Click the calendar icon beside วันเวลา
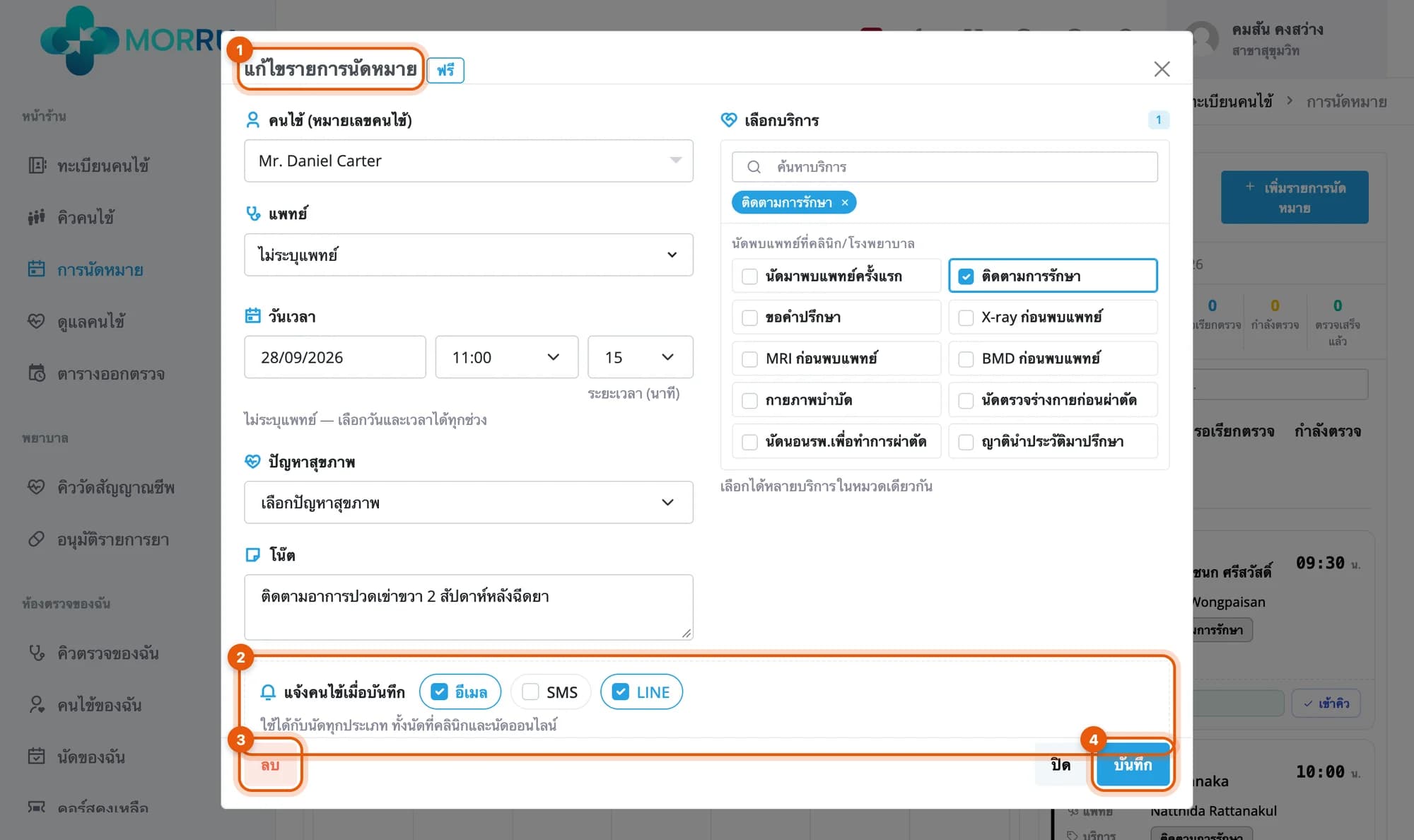This screenshot has width=1414, height=840. point(252,316)
